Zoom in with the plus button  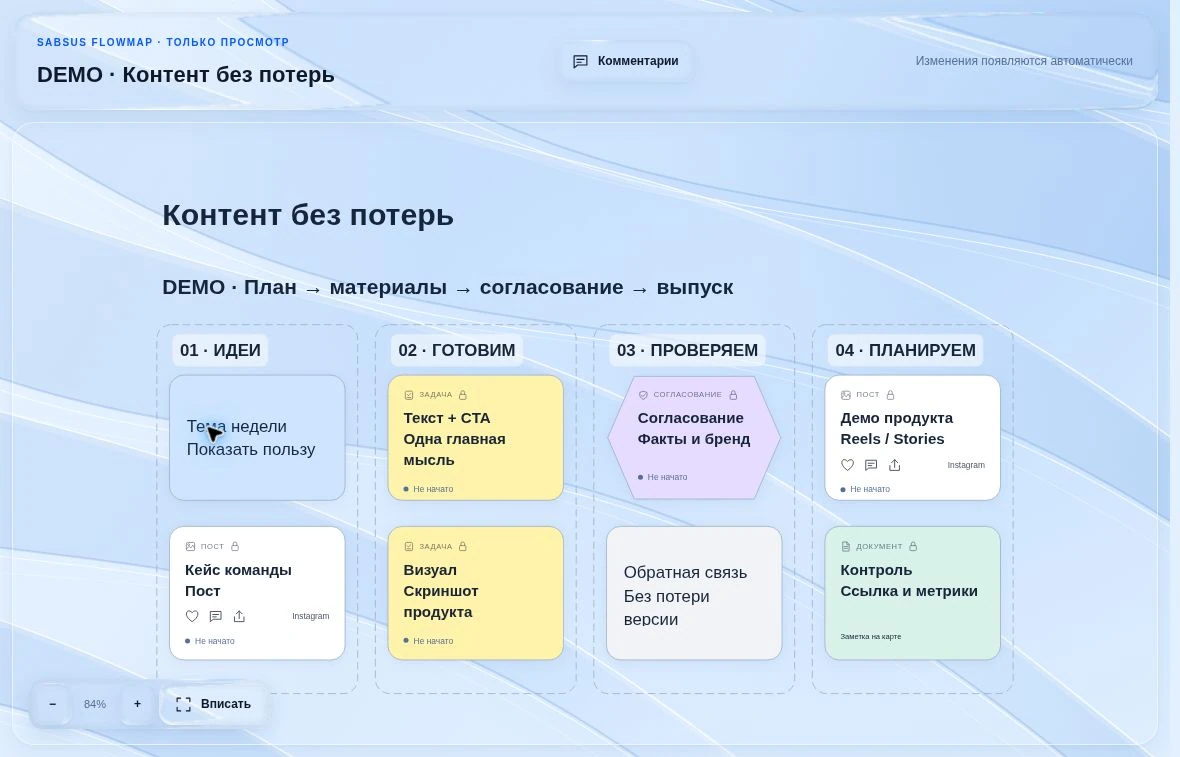tap(137, 704)
